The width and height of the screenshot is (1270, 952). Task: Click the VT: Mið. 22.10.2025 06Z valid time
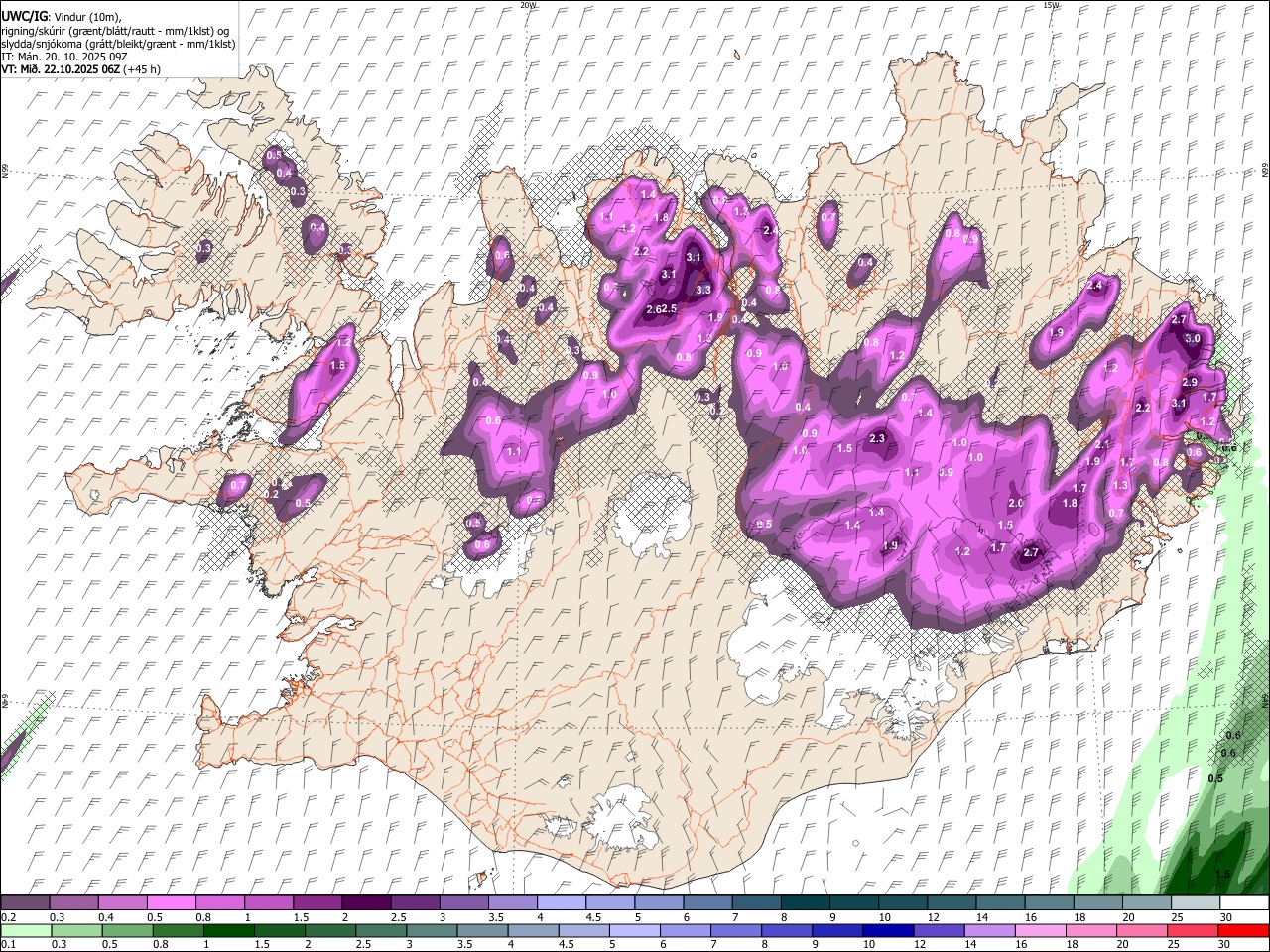(61, 69)
